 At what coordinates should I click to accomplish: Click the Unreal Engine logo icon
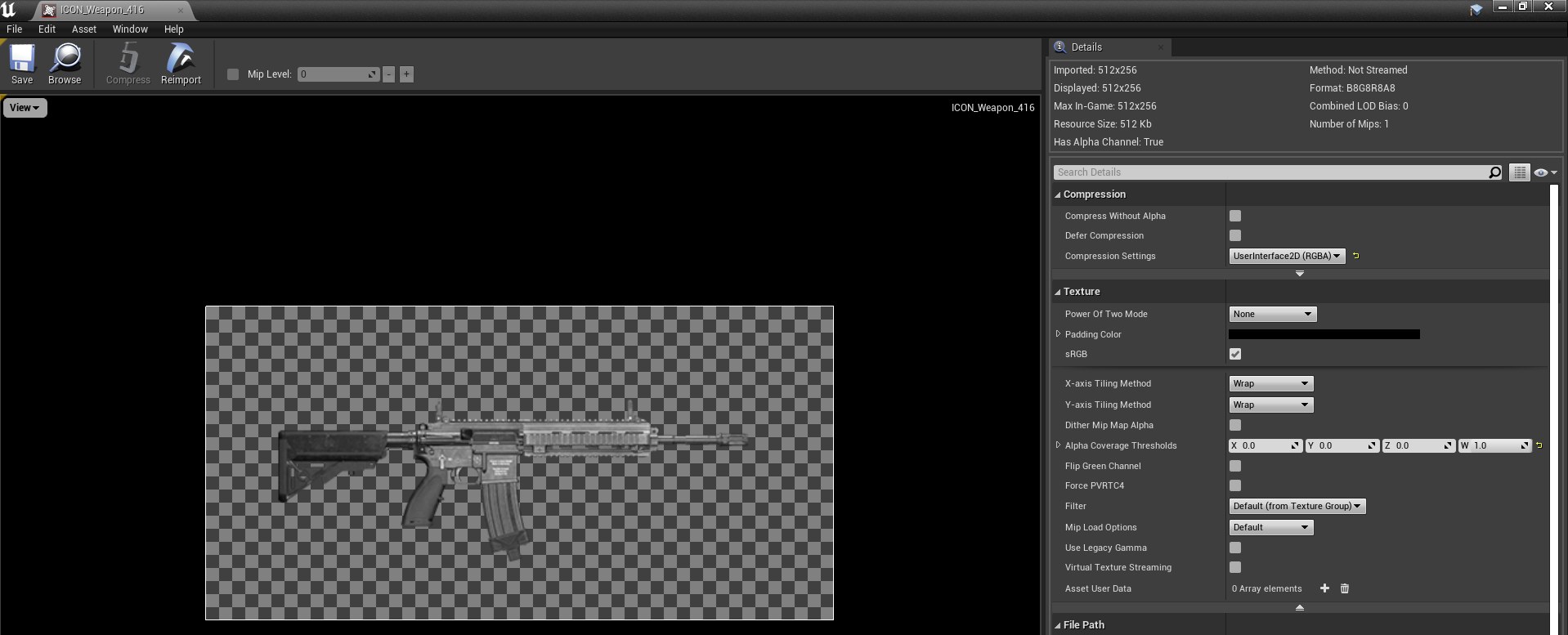[9, 9]
